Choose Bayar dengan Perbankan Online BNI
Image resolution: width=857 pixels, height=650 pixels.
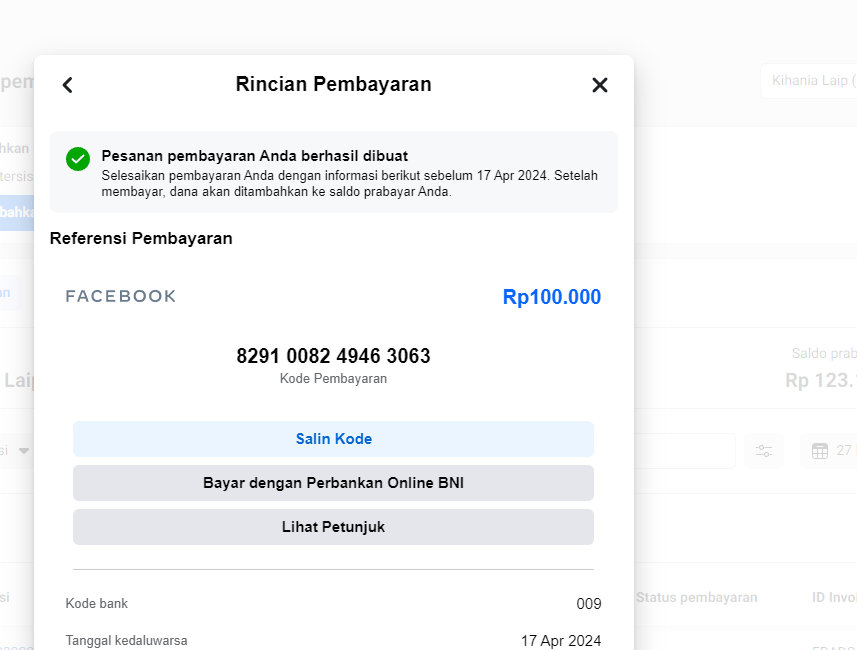click(333, 483)
